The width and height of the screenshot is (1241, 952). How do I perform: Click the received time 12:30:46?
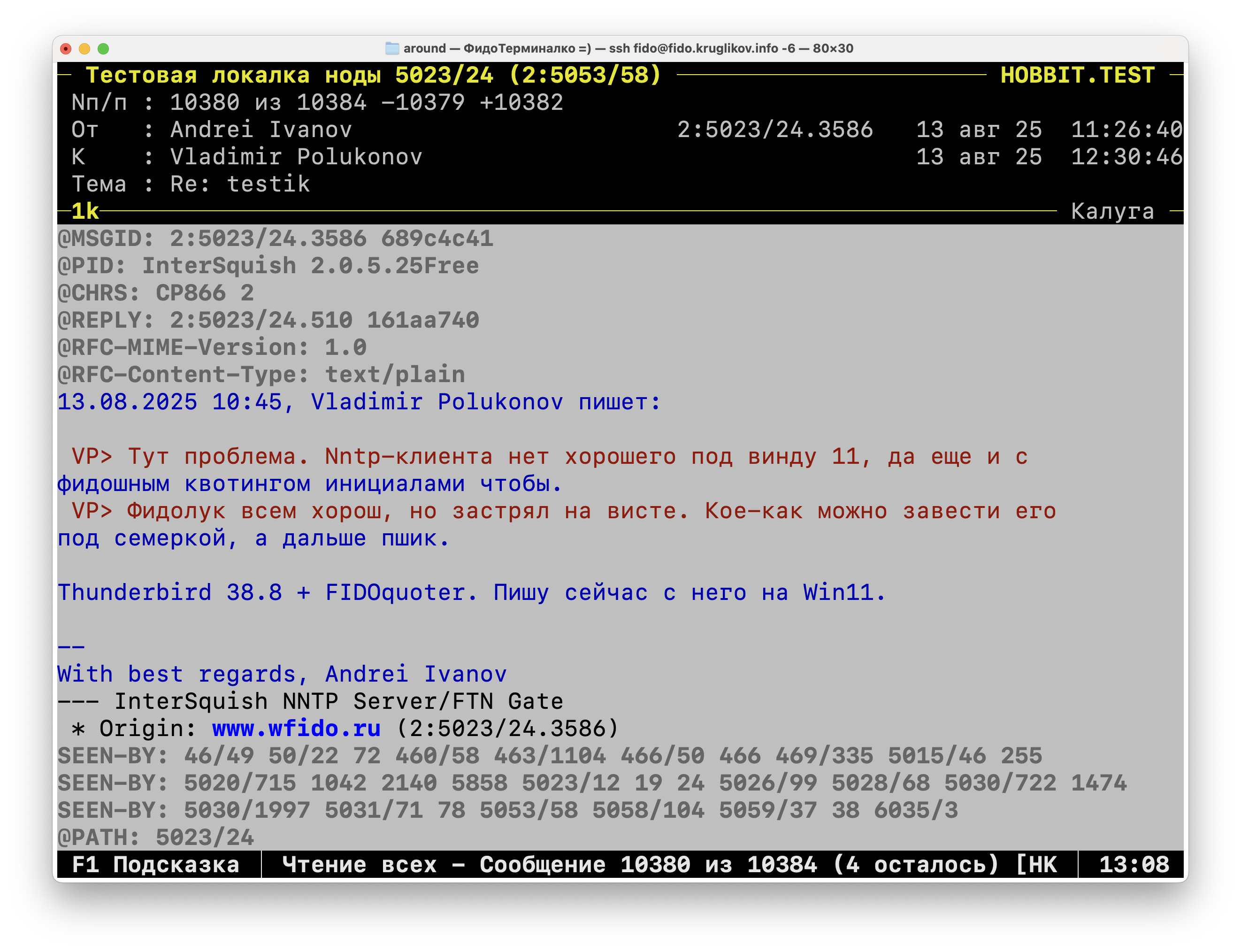(x=1126, y=157)
